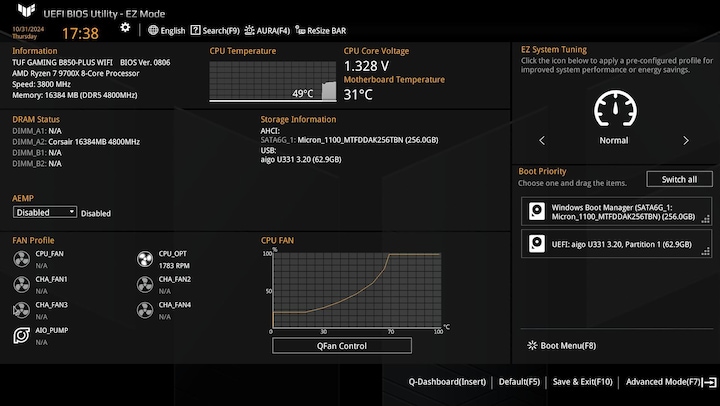Click the Speed: 3800 MHz info line

[x=41, y=84]
